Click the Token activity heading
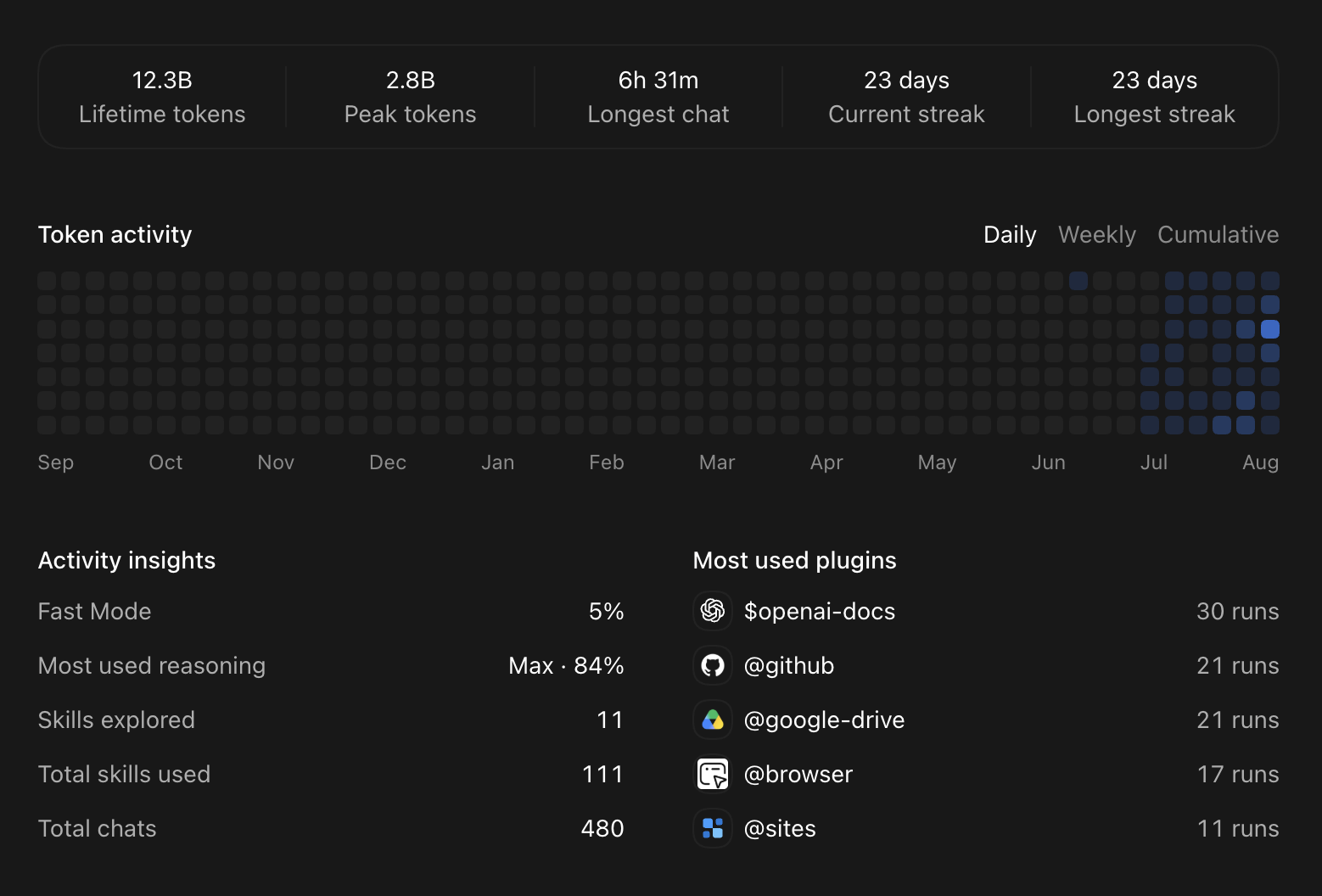The image size is (1322, 896). 115,235
